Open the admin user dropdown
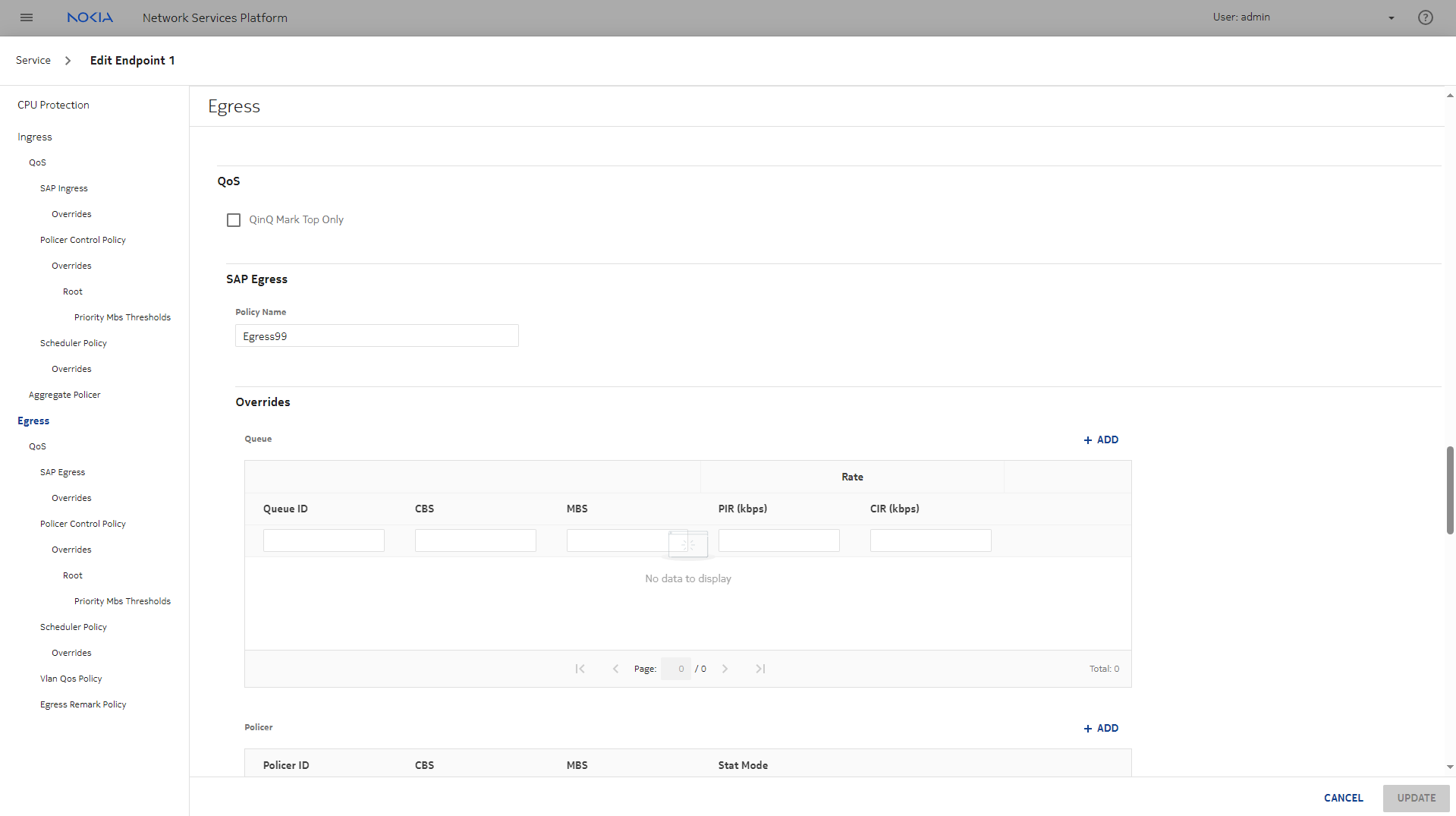 [x=1391, y=17]
